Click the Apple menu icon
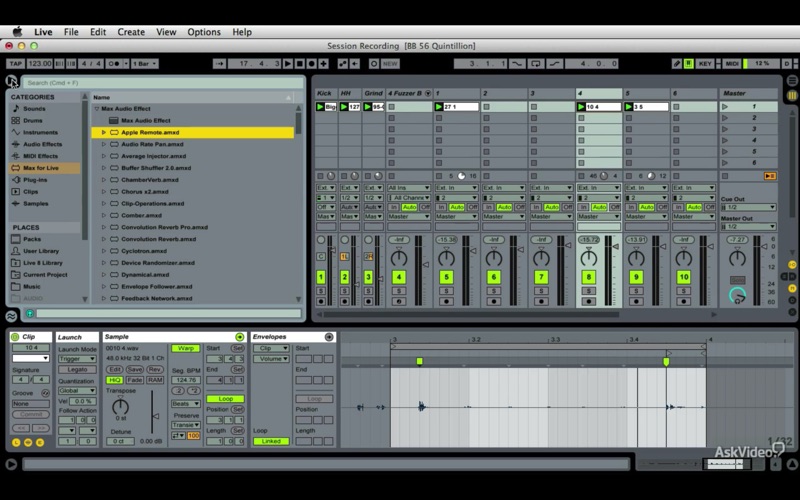This screenshot has height=500, width=800. coord(17,32)
